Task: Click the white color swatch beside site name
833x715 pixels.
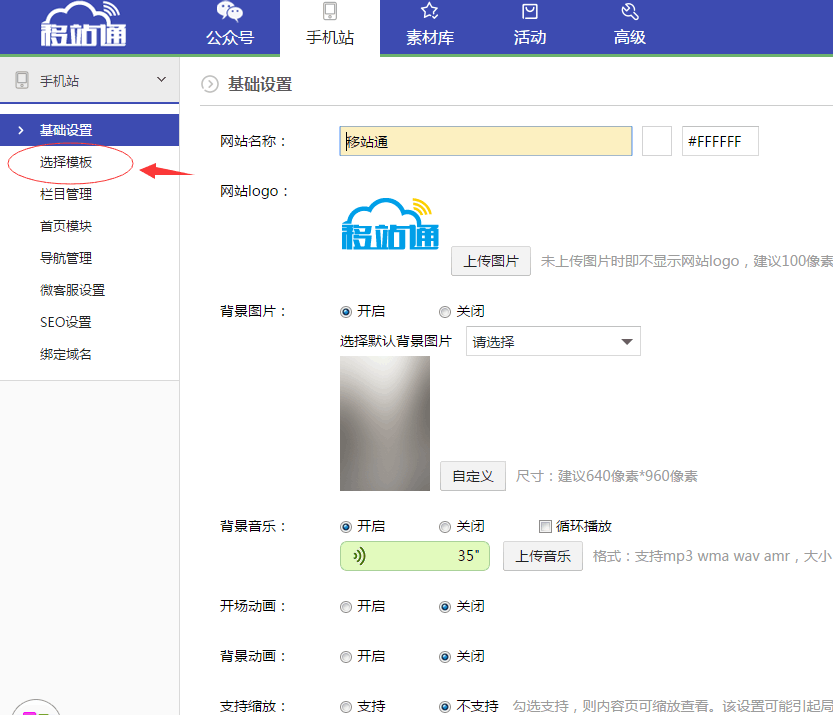Action: click(657, 141)
